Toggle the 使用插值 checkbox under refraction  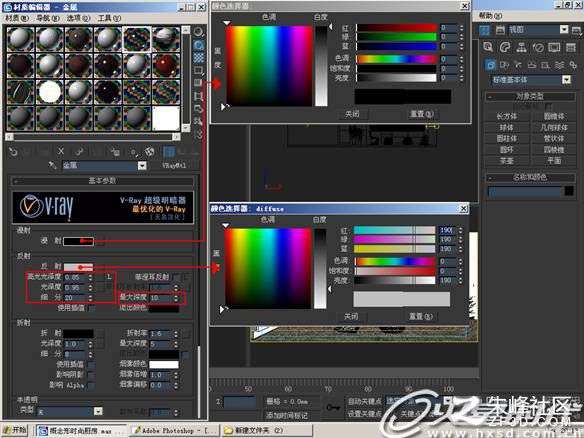tap(91, 364)
